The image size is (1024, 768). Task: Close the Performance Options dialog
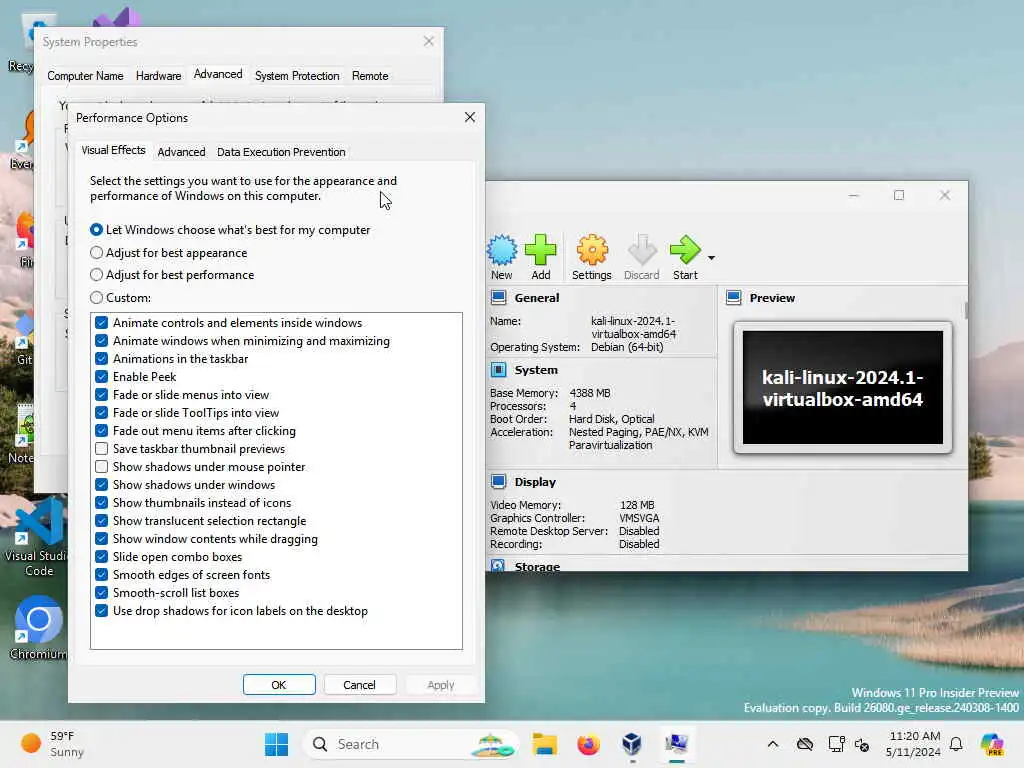[470, 118]
